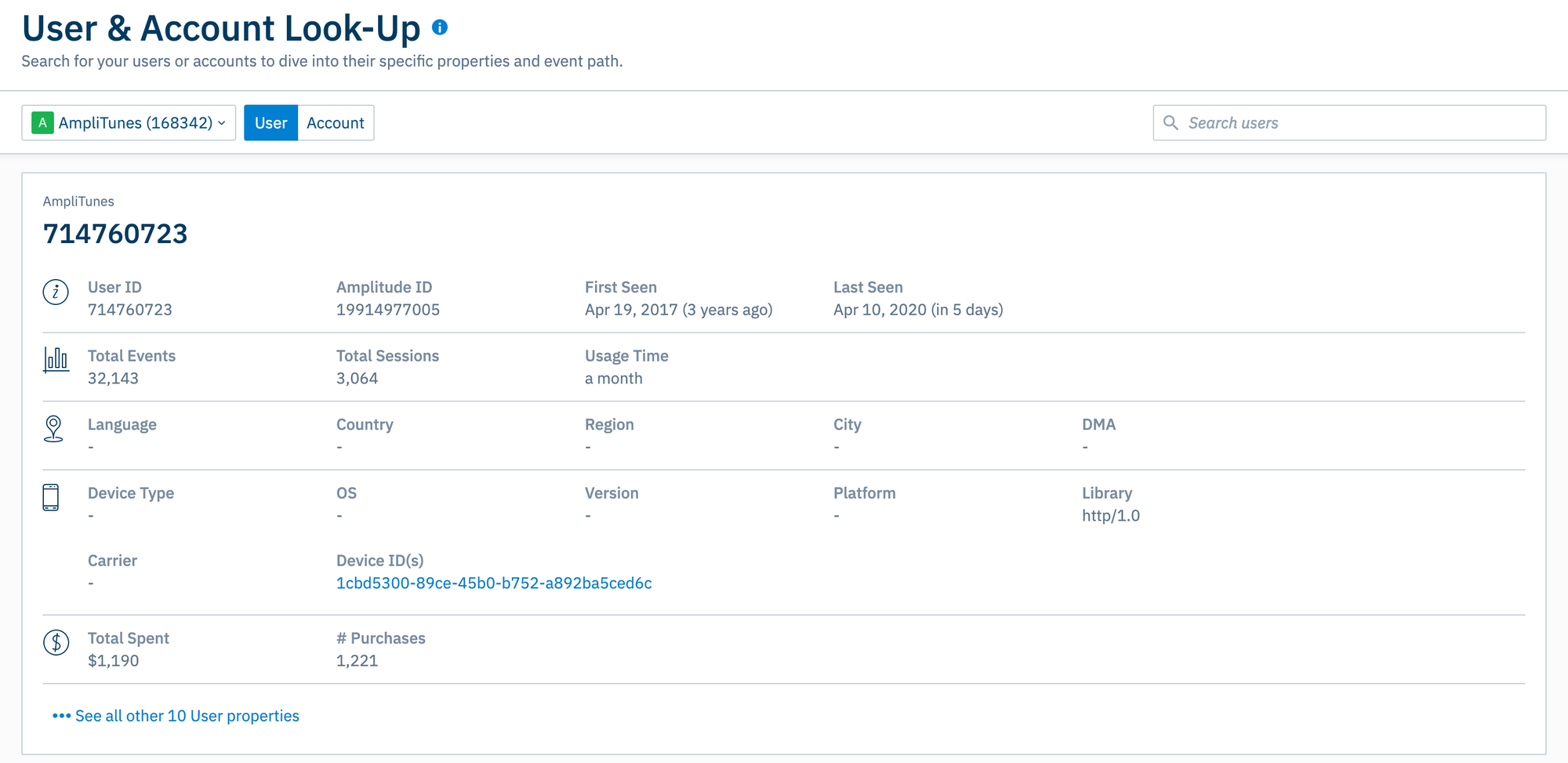
Task: Click the green AmpliTunes project badge
Action: click(x=43, y=122)
